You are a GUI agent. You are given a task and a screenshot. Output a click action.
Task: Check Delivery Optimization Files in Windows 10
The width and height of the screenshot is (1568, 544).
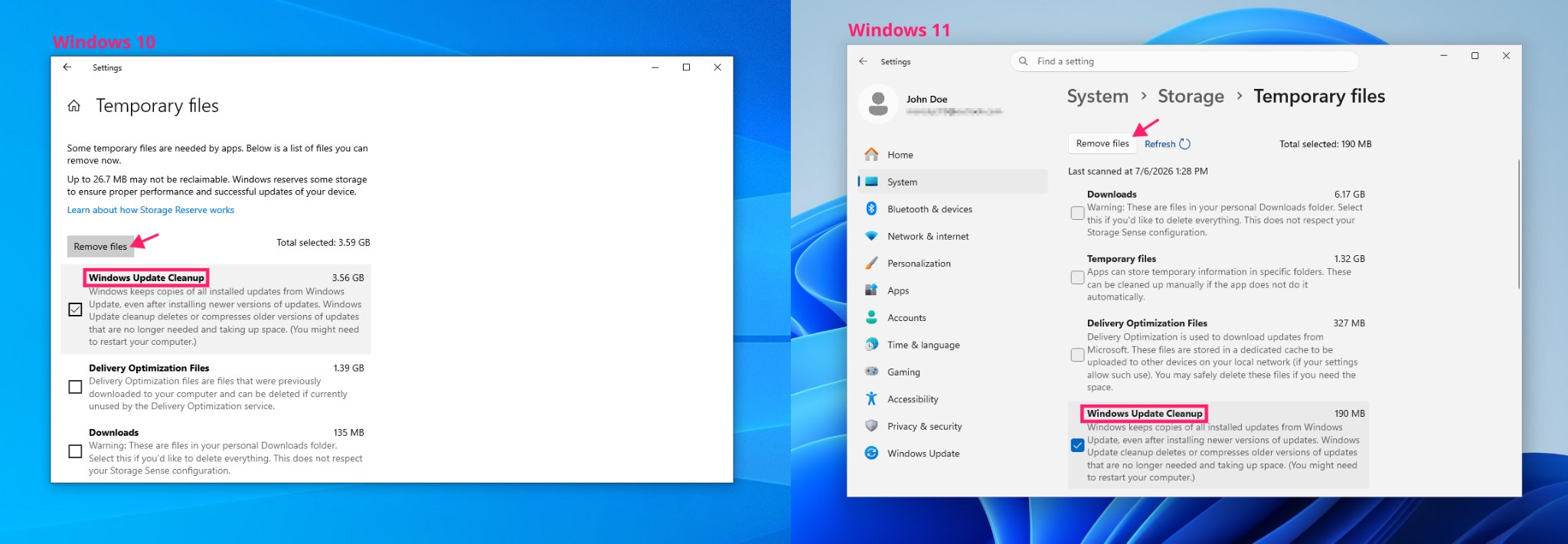point(75,387)
